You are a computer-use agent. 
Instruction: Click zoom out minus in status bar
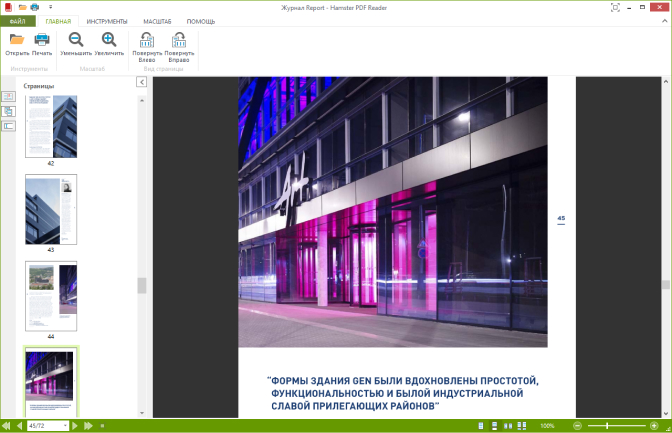[577, 426]
